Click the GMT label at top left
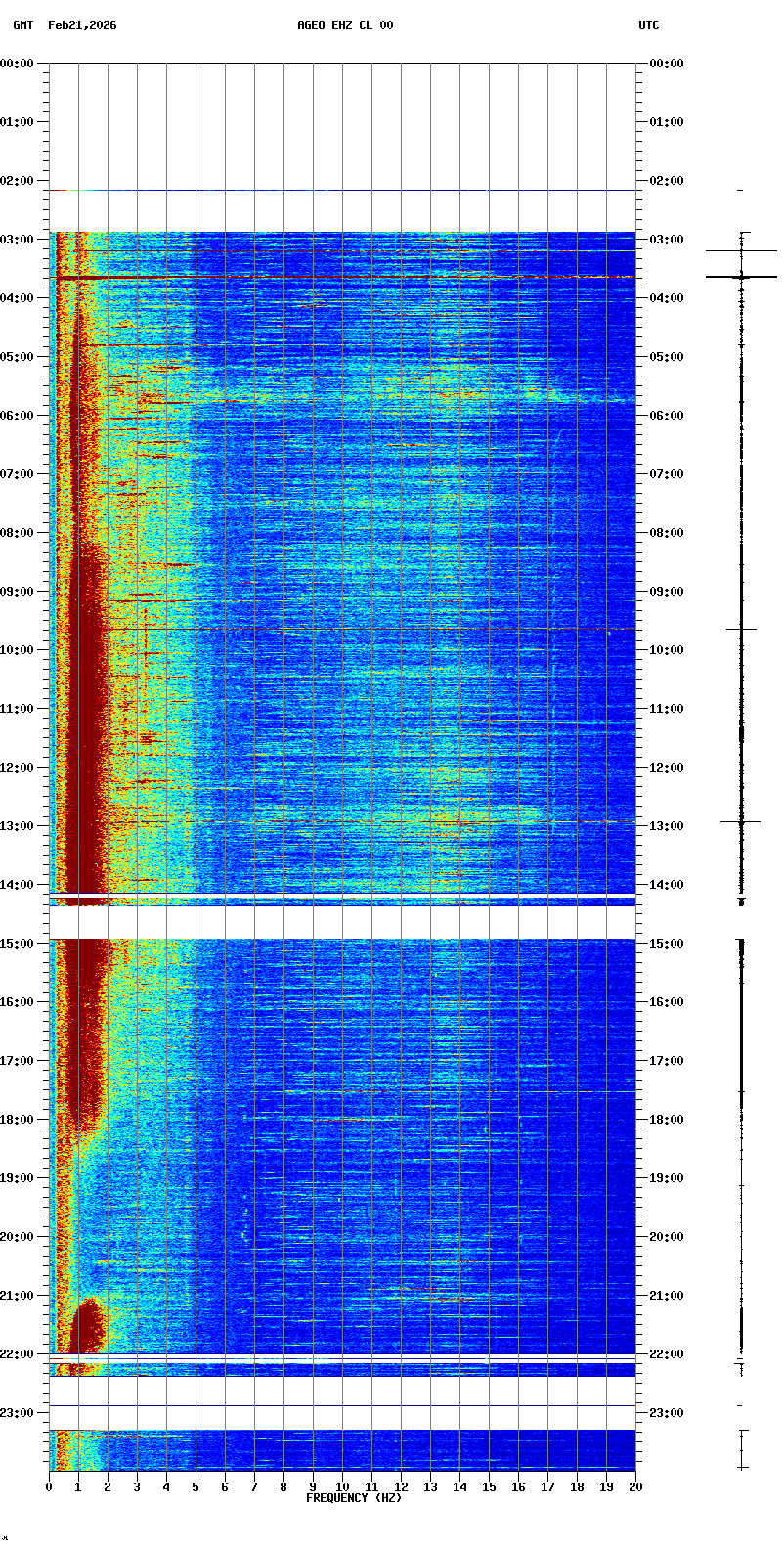784x1549 pixels. (22, 25)
